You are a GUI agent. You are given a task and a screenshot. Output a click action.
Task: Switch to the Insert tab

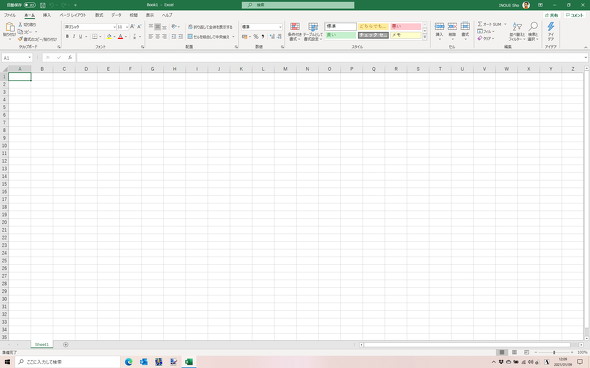(x=47, y=15)
